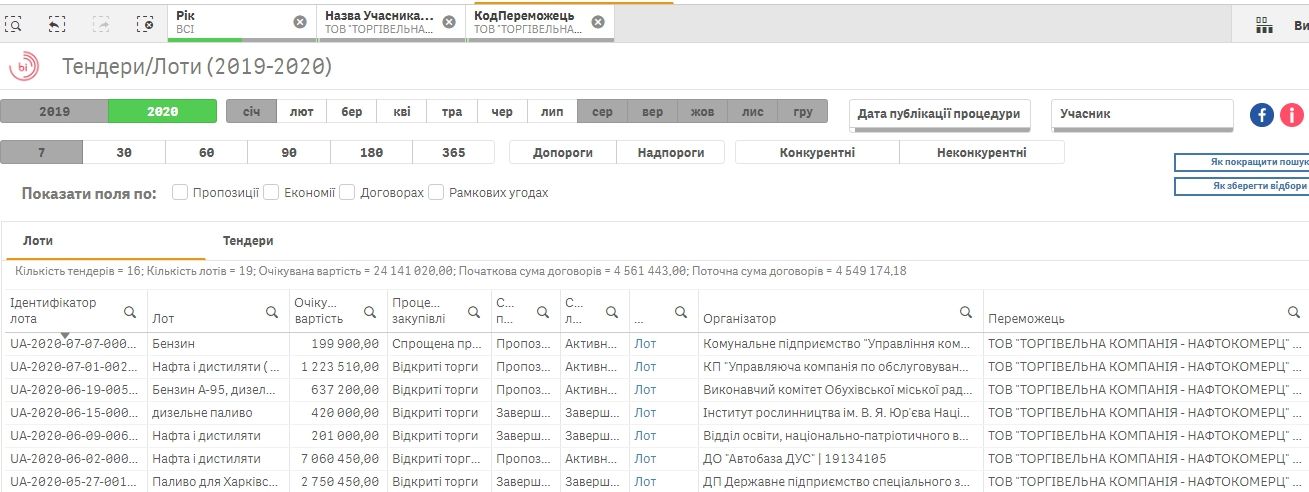Viewport: 1309px width, 492px height.
Task: Clear all selections icon
Action: [x=145, y=23]
